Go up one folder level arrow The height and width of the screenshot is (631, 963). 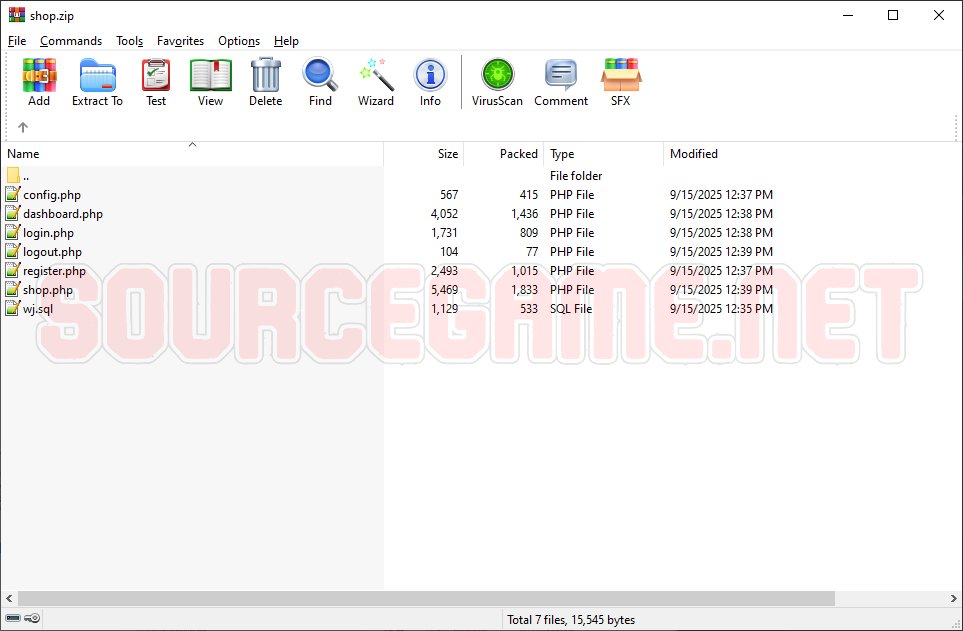[x=23, y=127]
